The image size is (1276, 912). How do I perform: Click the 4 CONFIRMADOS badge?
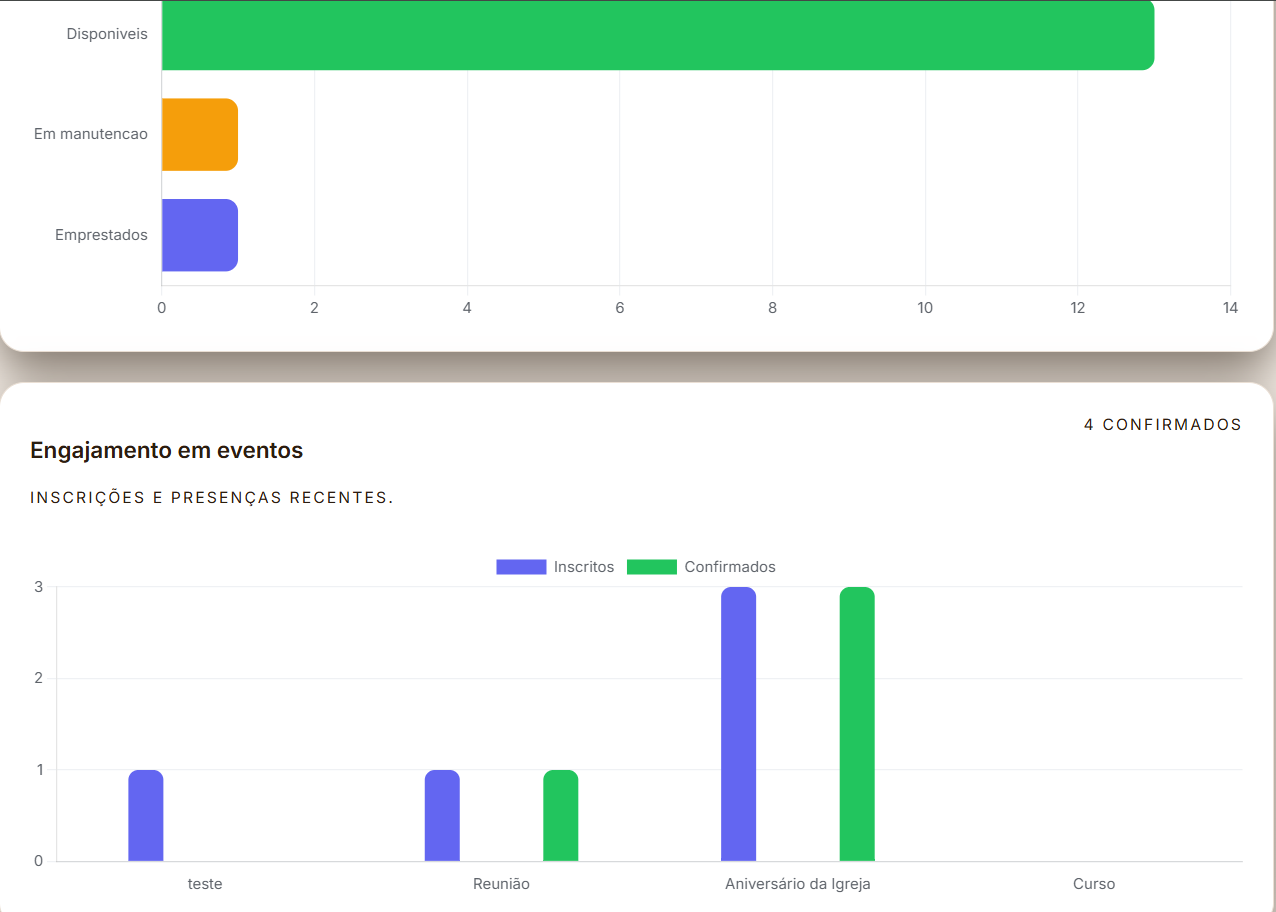[1162, 424]
